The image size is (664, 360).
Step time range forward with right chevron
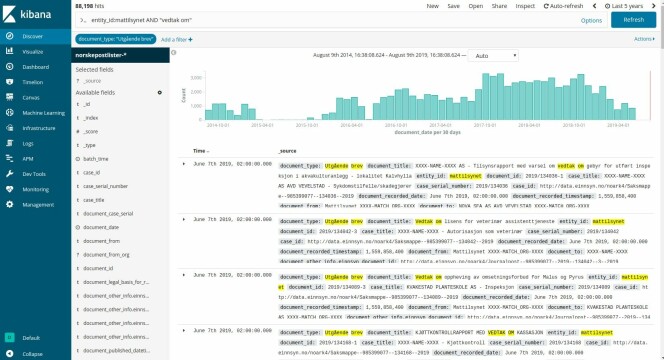tap(654, 6)
